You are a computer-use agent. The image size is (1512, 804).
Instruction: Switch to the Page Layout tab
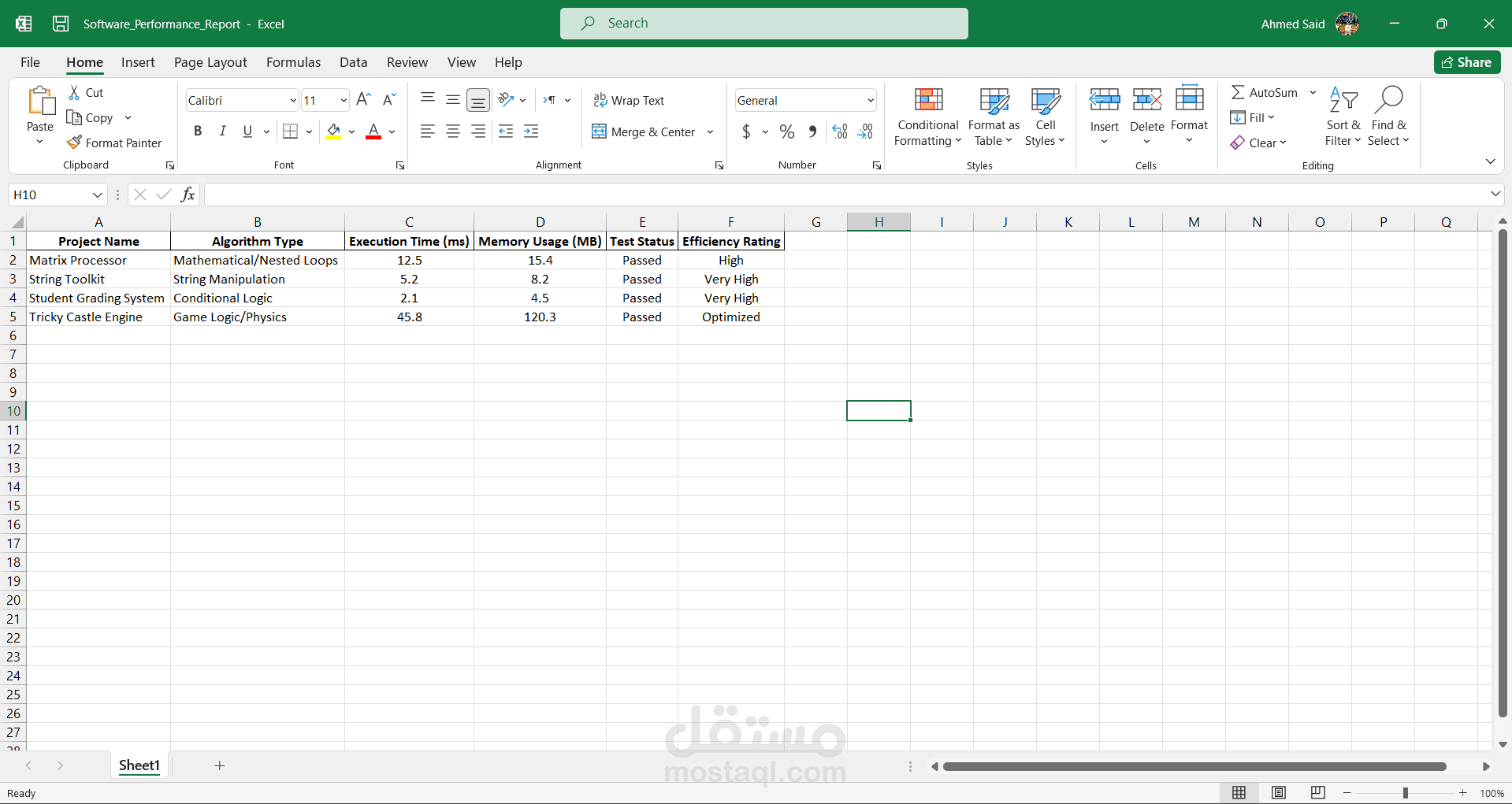click(210, 62)
